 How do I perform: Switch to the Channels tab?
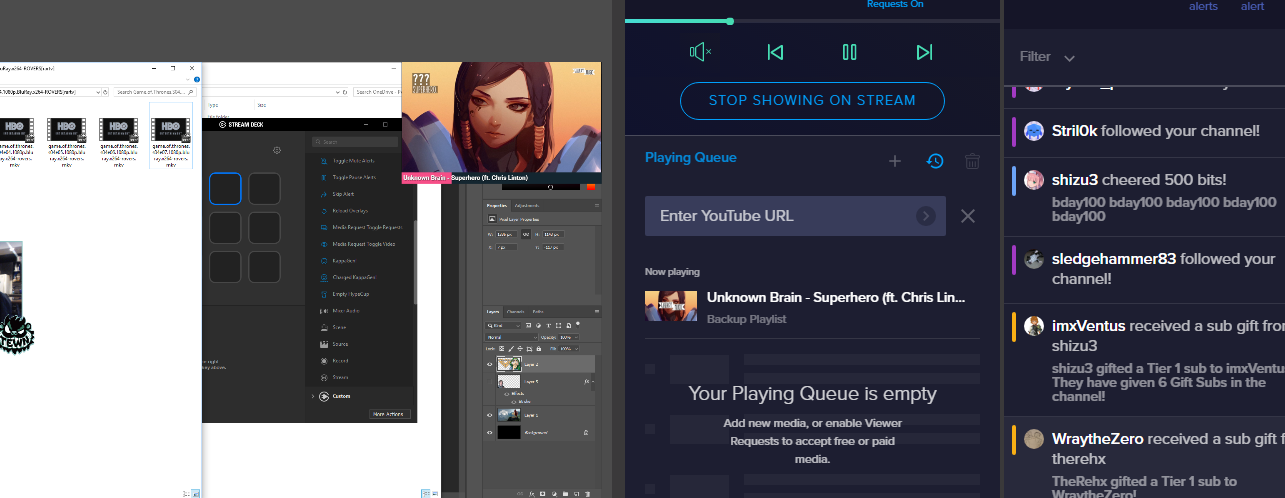[515, 312]
